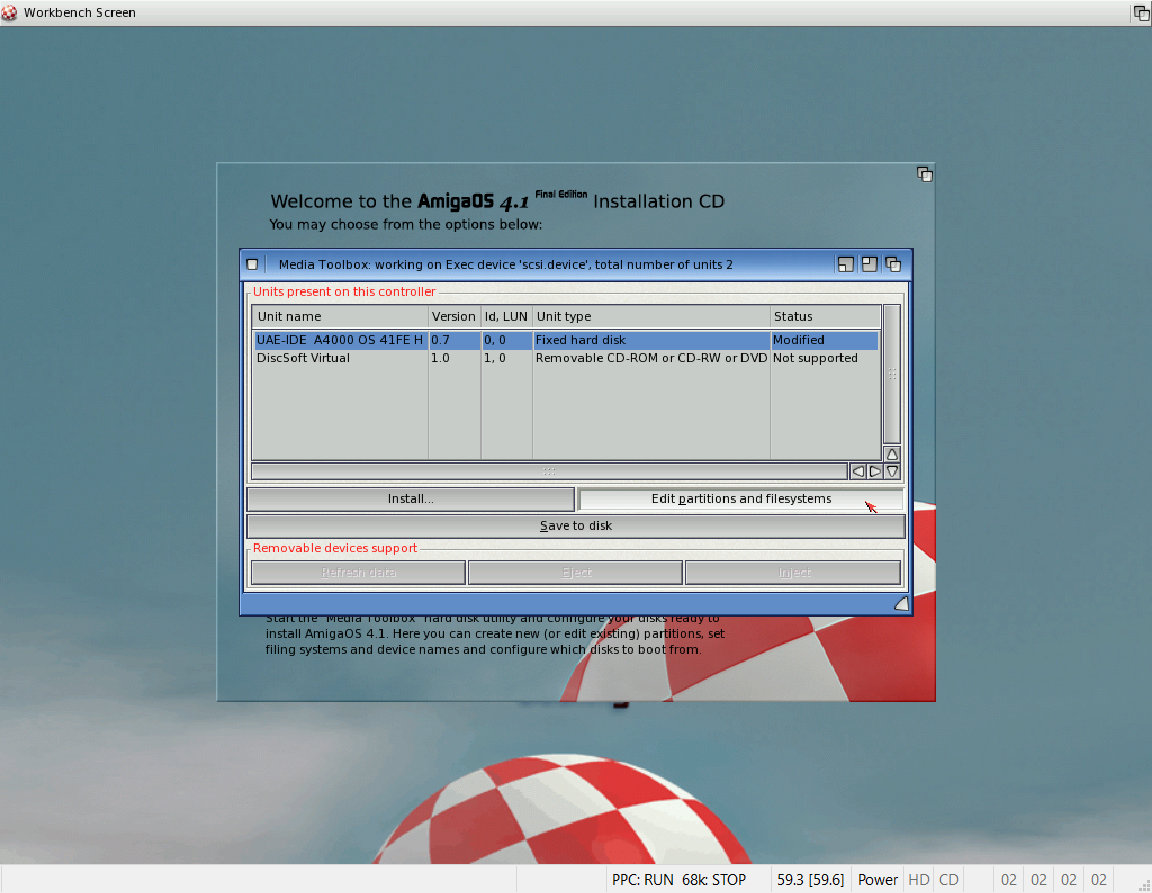
Task: Click Save to disk
Action: [x=576, y=526]
